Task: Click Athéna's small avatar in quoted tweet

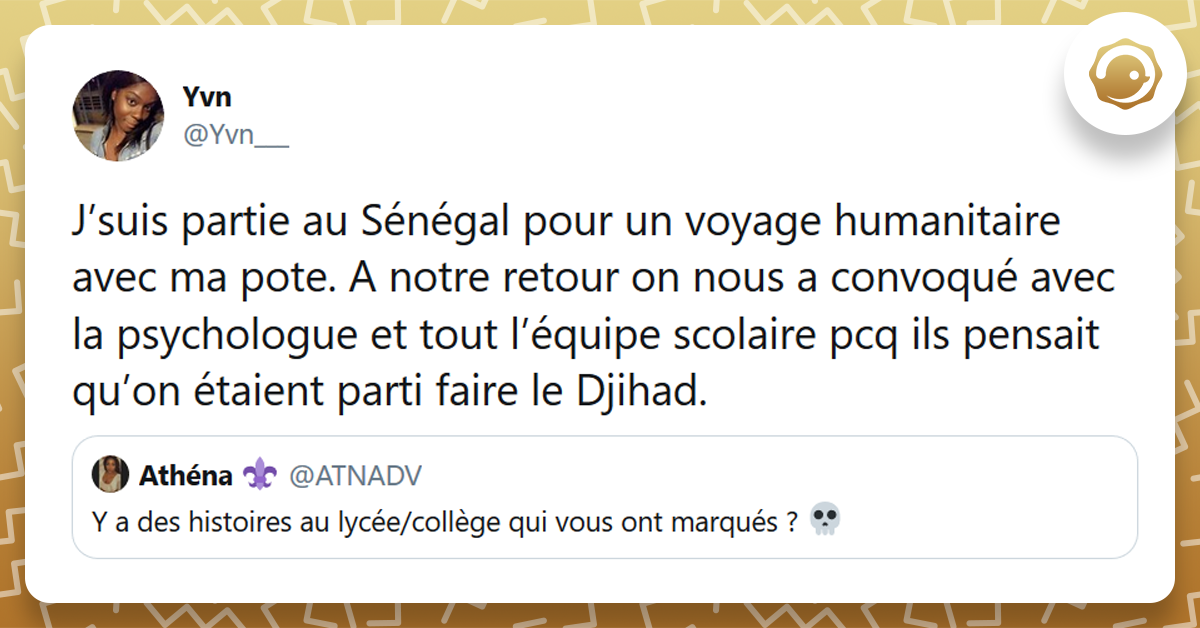Action: click(110, 475)
